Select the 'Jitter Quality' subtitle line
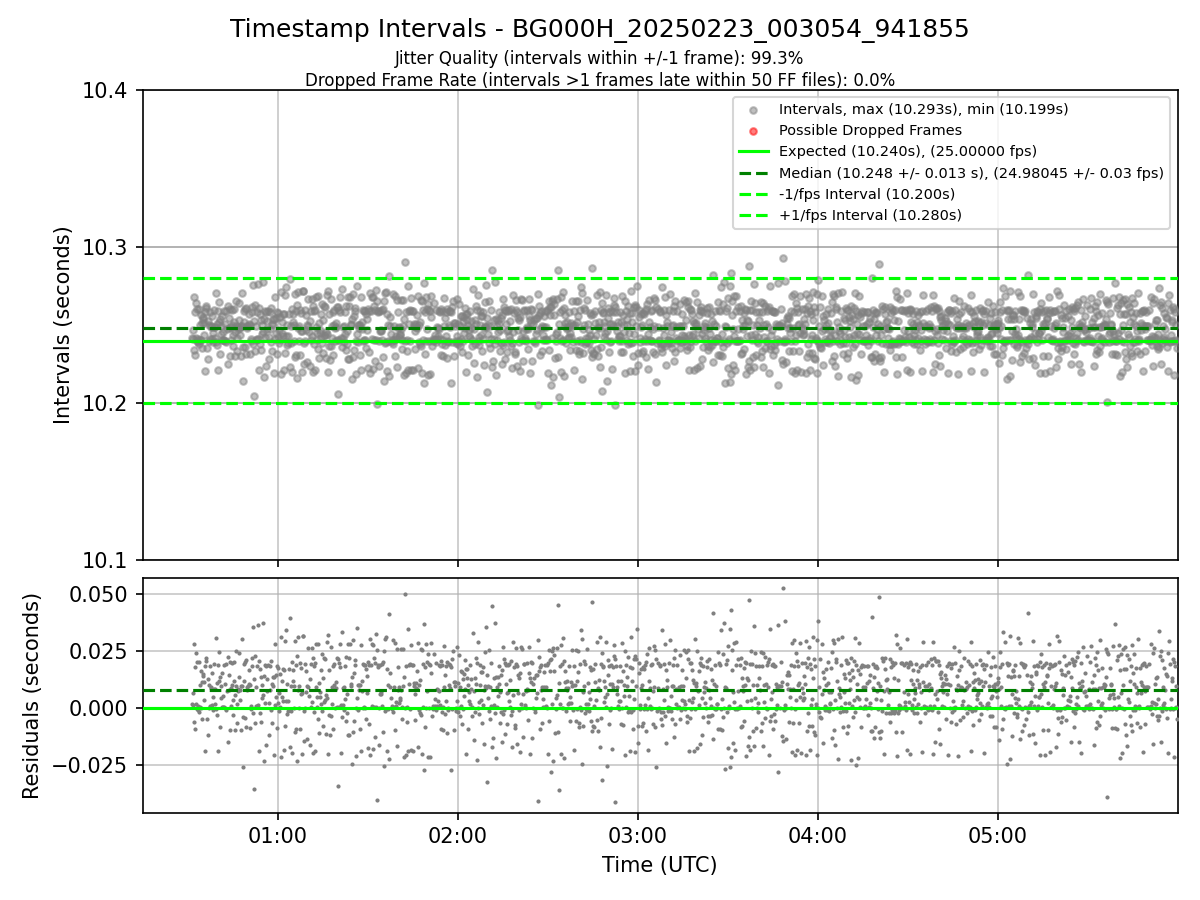Viewport: 1200px width, 900px height. pos(599,58)
